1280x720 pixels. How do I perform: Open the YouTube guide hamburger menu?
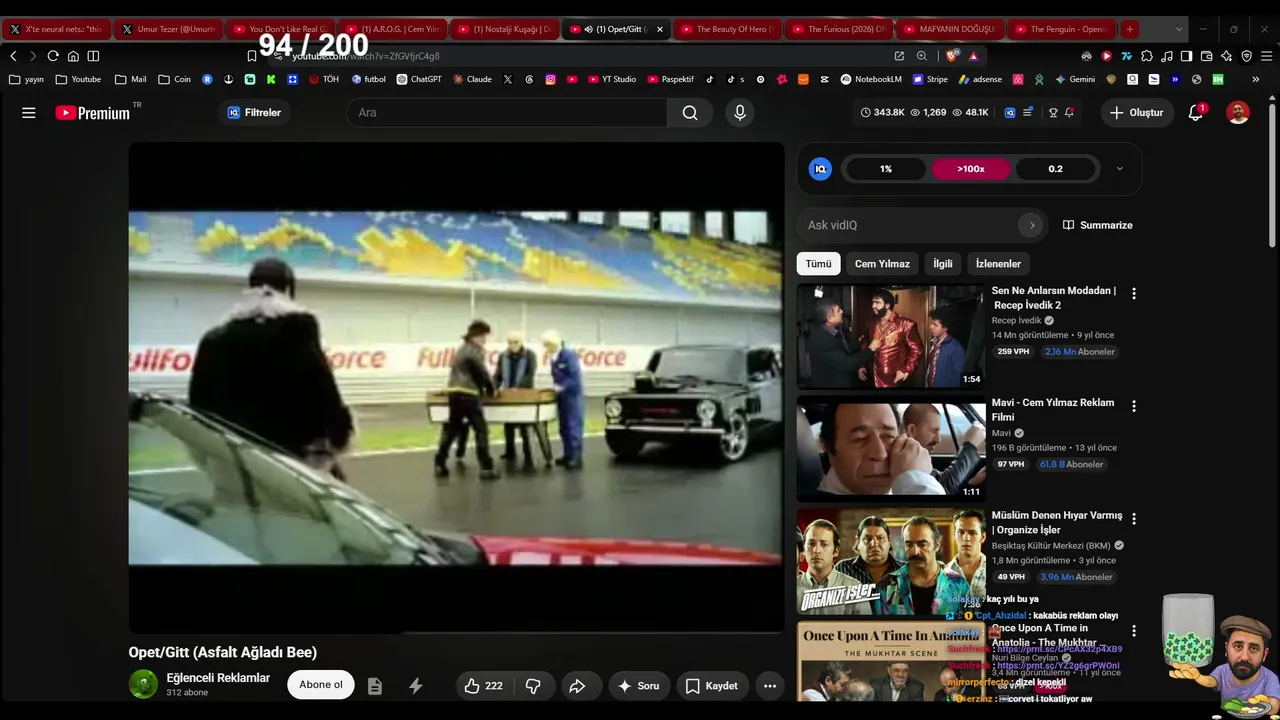point(29,113)
